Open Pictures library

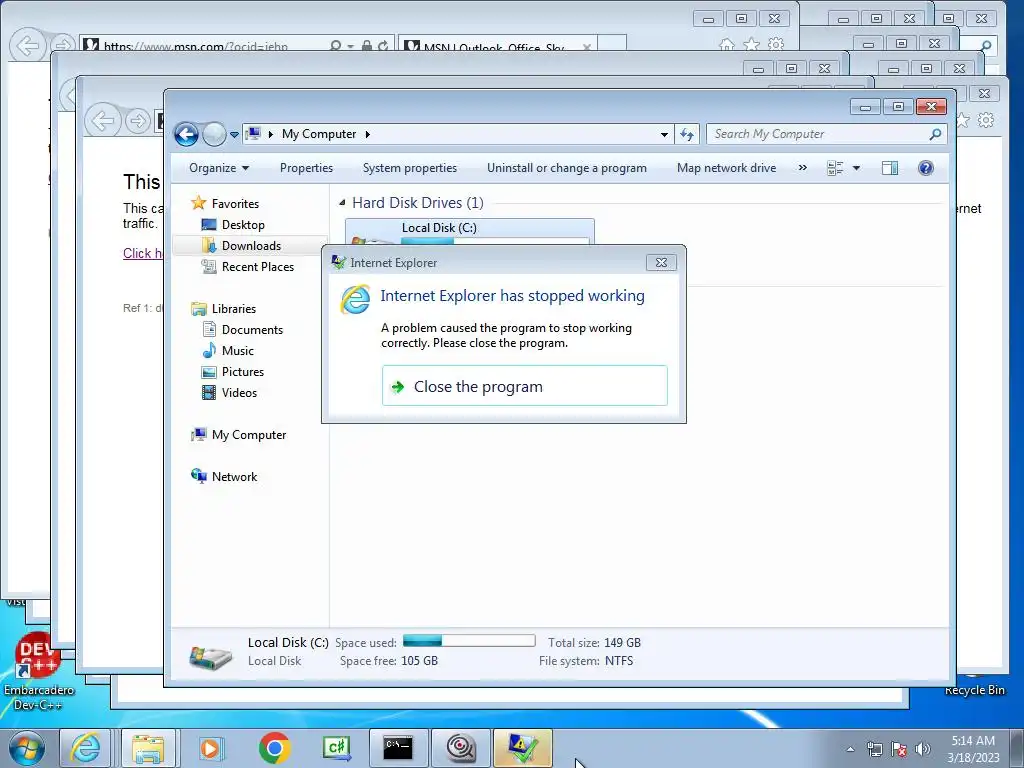tap(242, 372)
